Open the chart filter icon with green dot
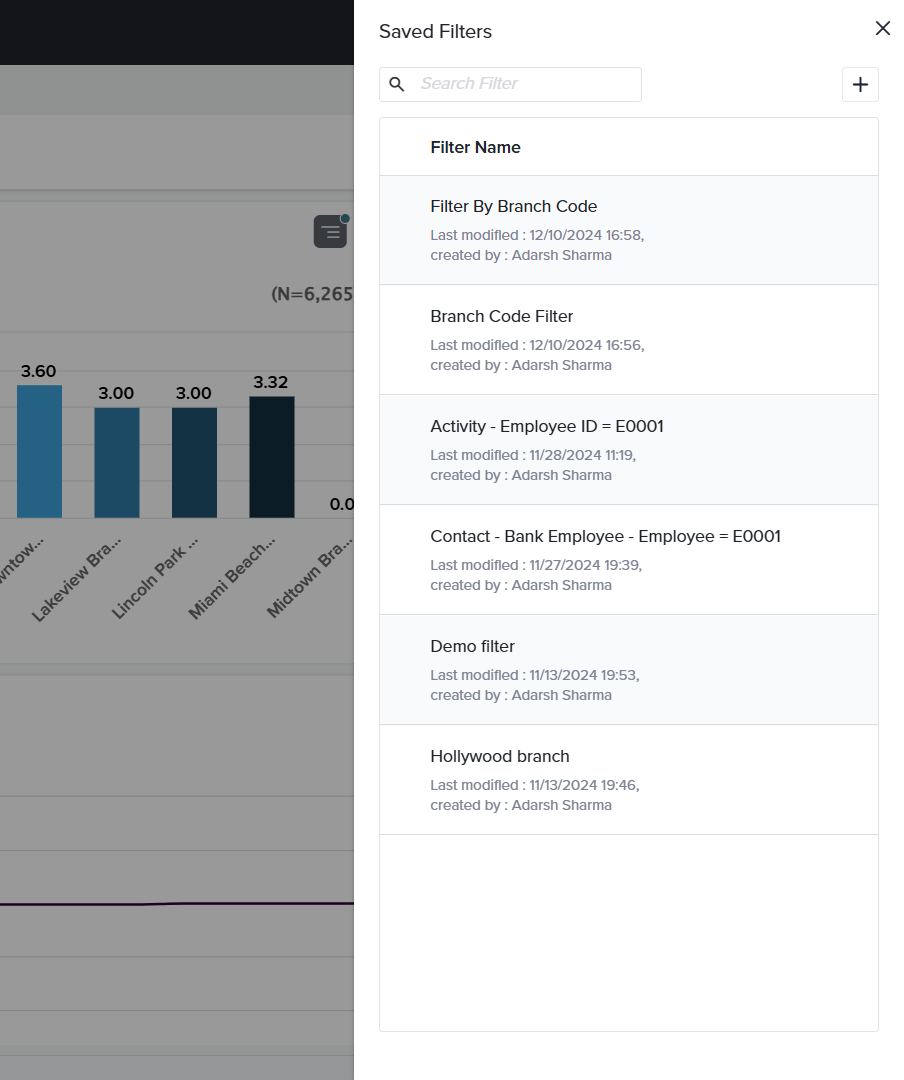This screenshot has height=1080, width=904. coord(330,232)
